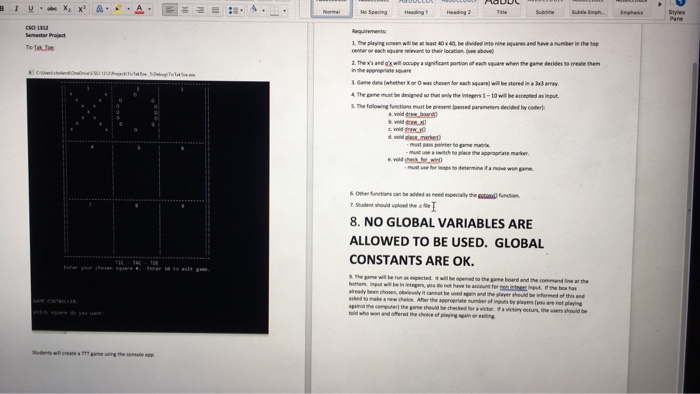Apply yellow text highlight color
Viewport: 700px width, 394px height.
118,9
